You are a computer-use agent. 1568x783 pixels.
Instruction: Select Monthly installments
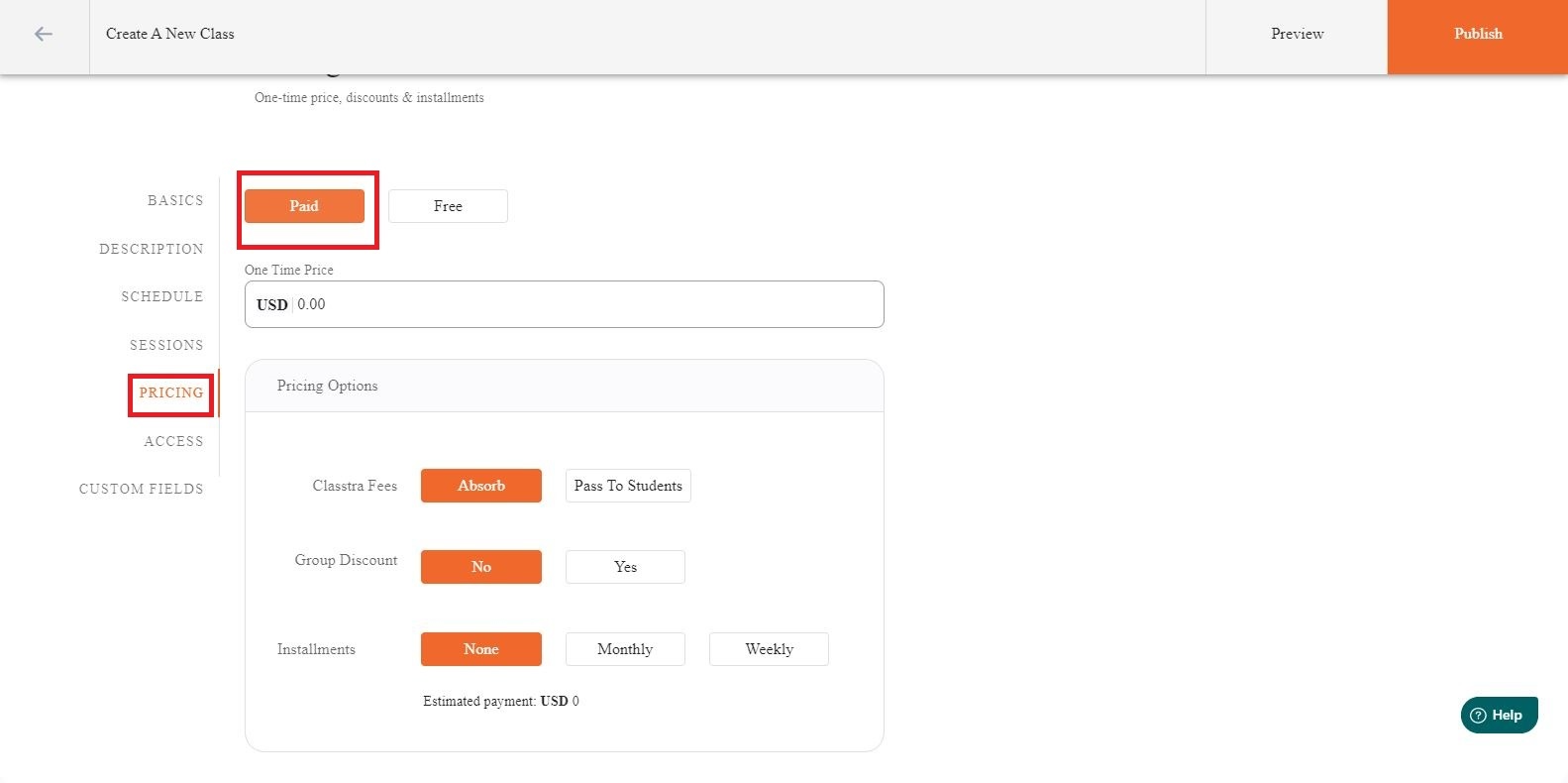(x=625, y=649)
